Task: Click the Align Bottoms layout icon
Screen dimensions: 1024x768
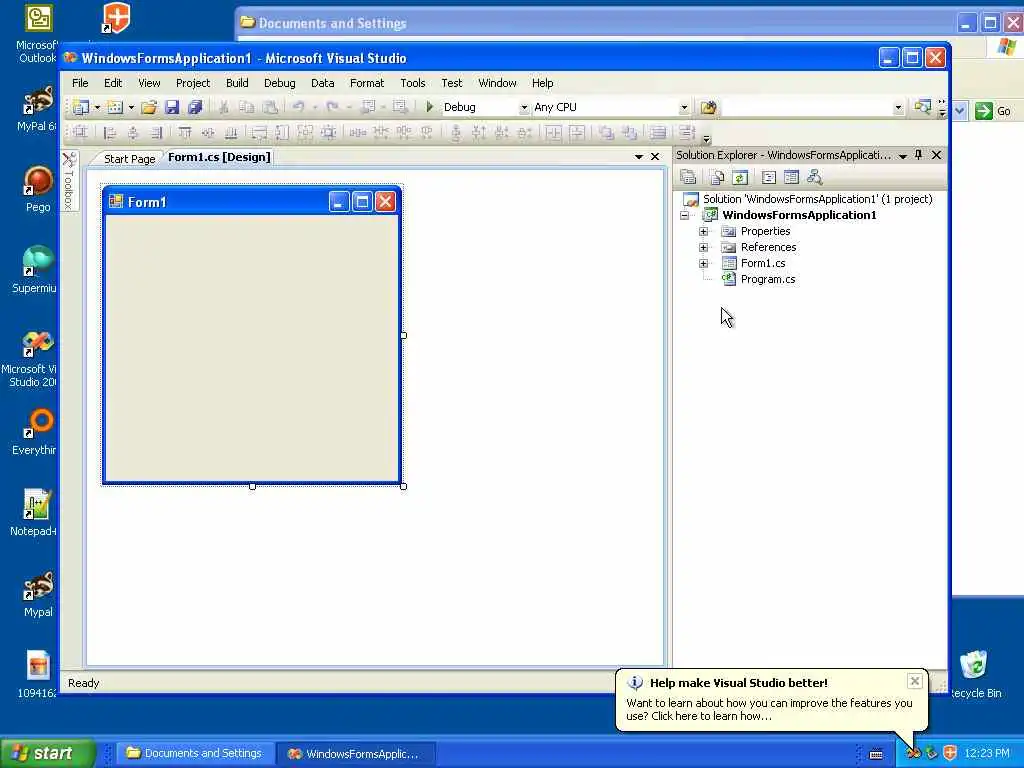Action: click(231, 133)
